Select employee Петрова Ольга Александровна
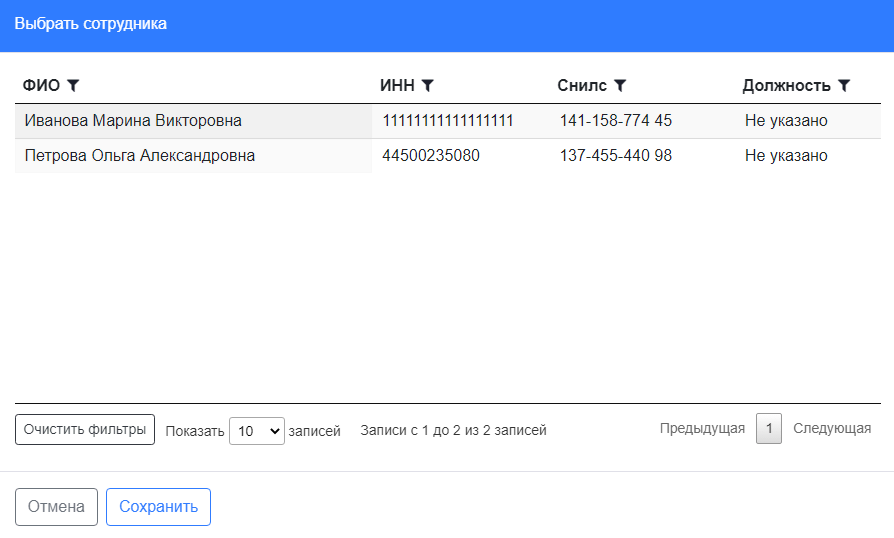894x538 pixels. coord(139,156)
